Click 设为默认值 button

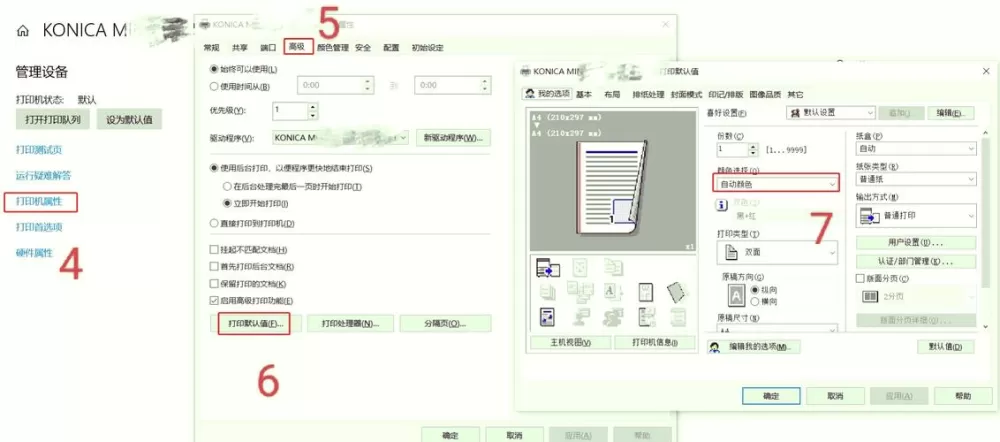(x=129, y=119)
